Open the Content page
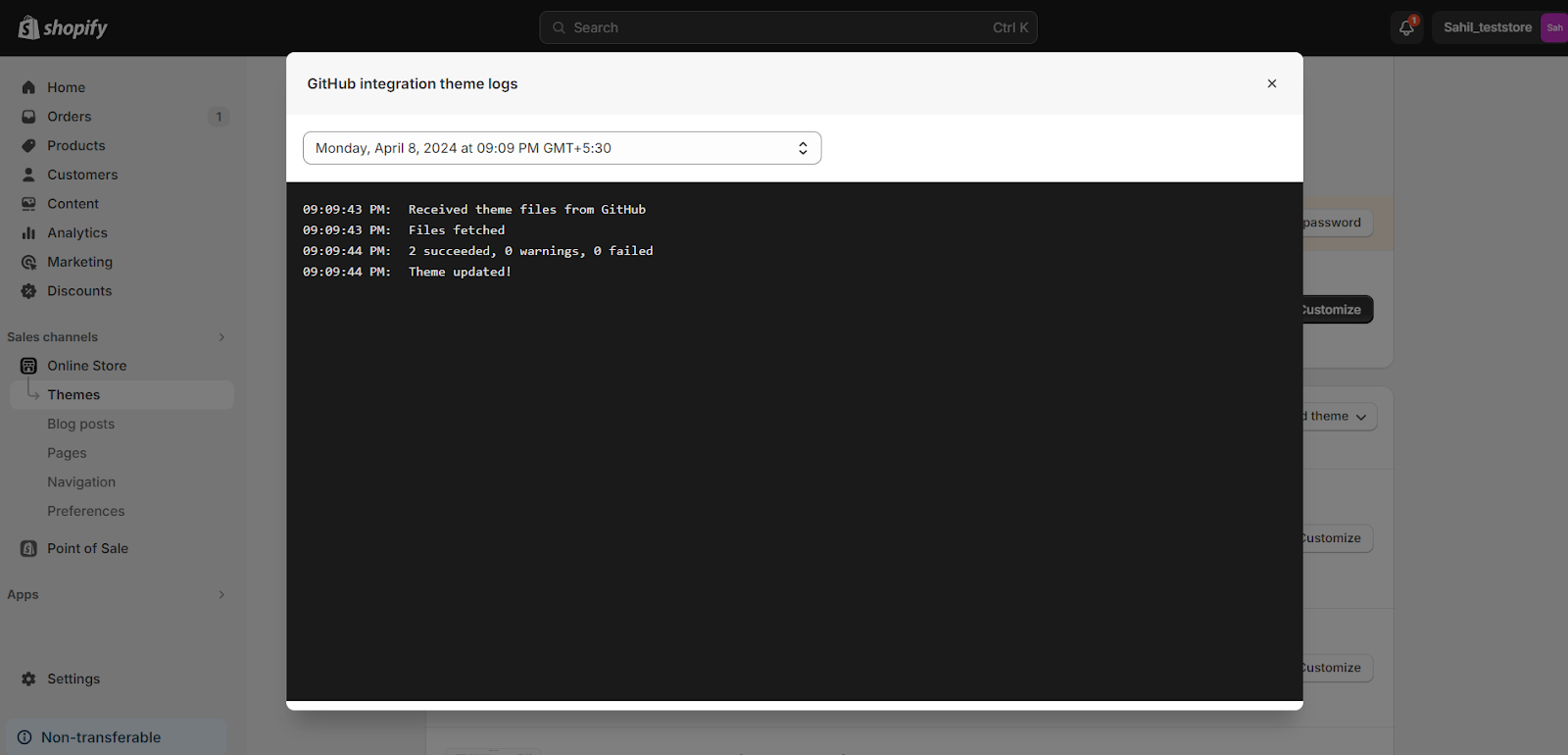 tap(73, 204)
